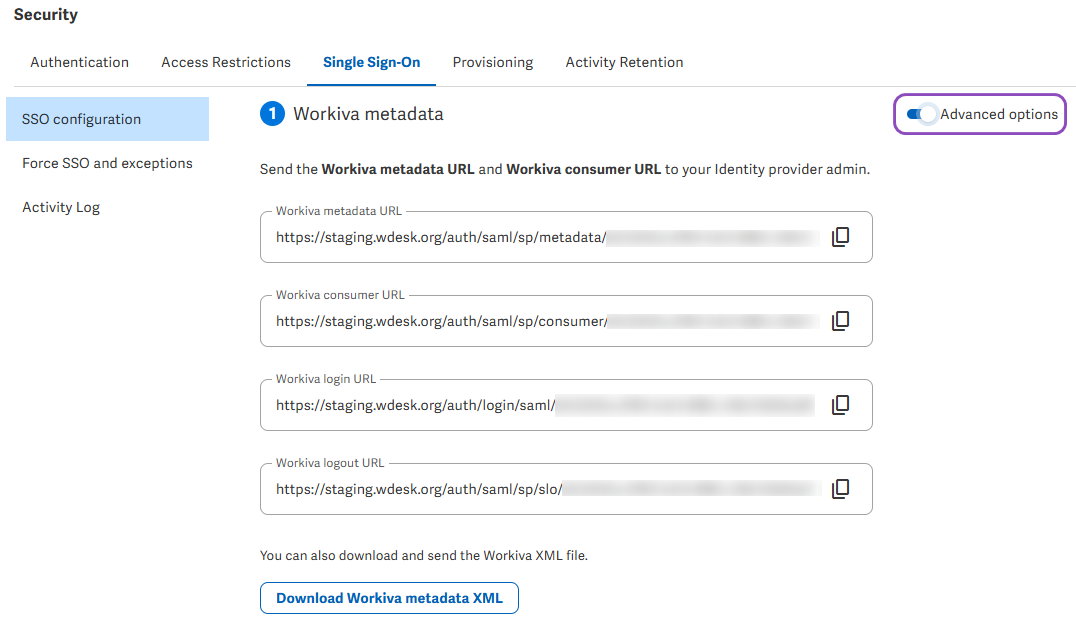
Task: Click into the Workiva login URL field
Action: pos(415,406)
